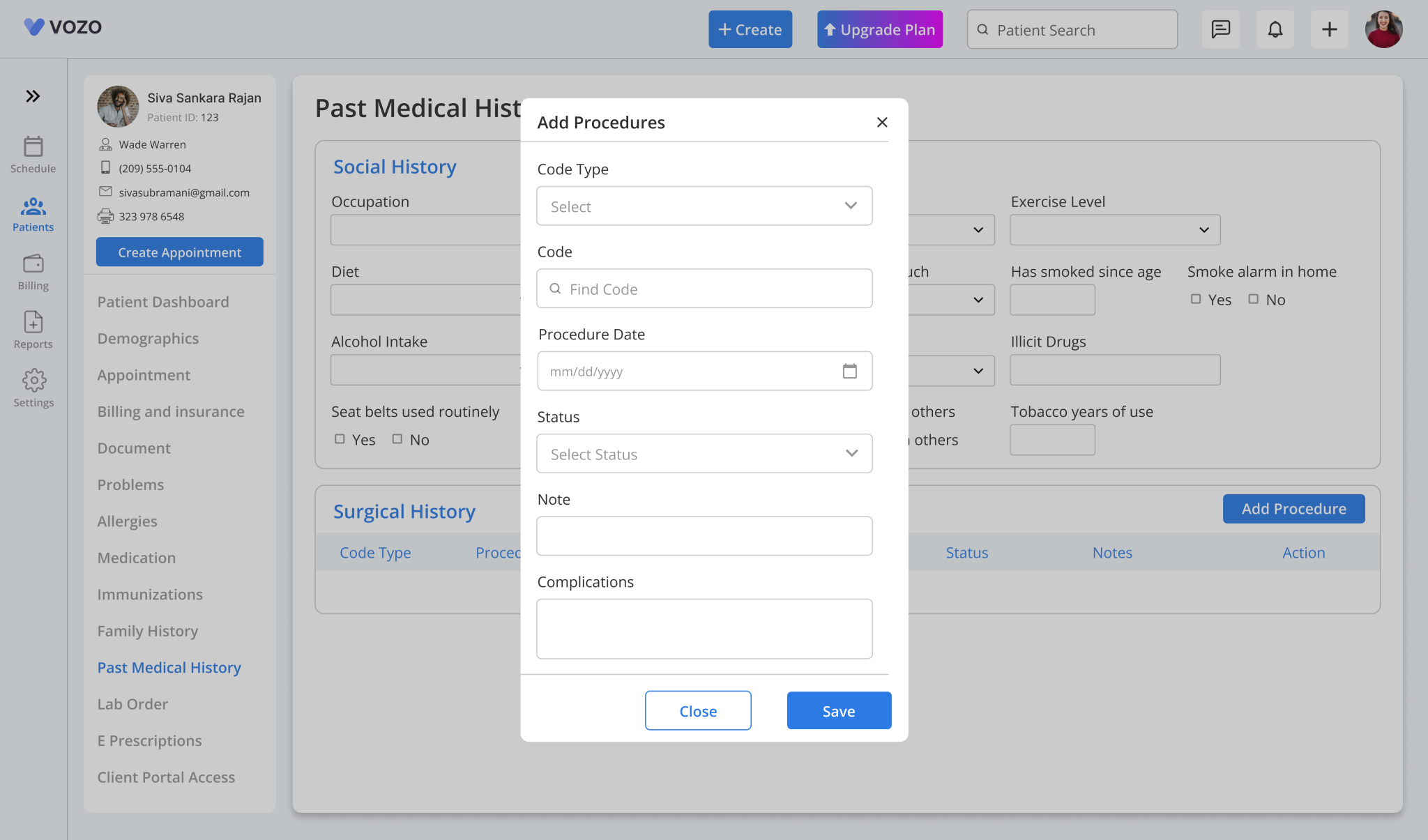
Task: Navigate to Family History menu item
Action: (148, 631)
